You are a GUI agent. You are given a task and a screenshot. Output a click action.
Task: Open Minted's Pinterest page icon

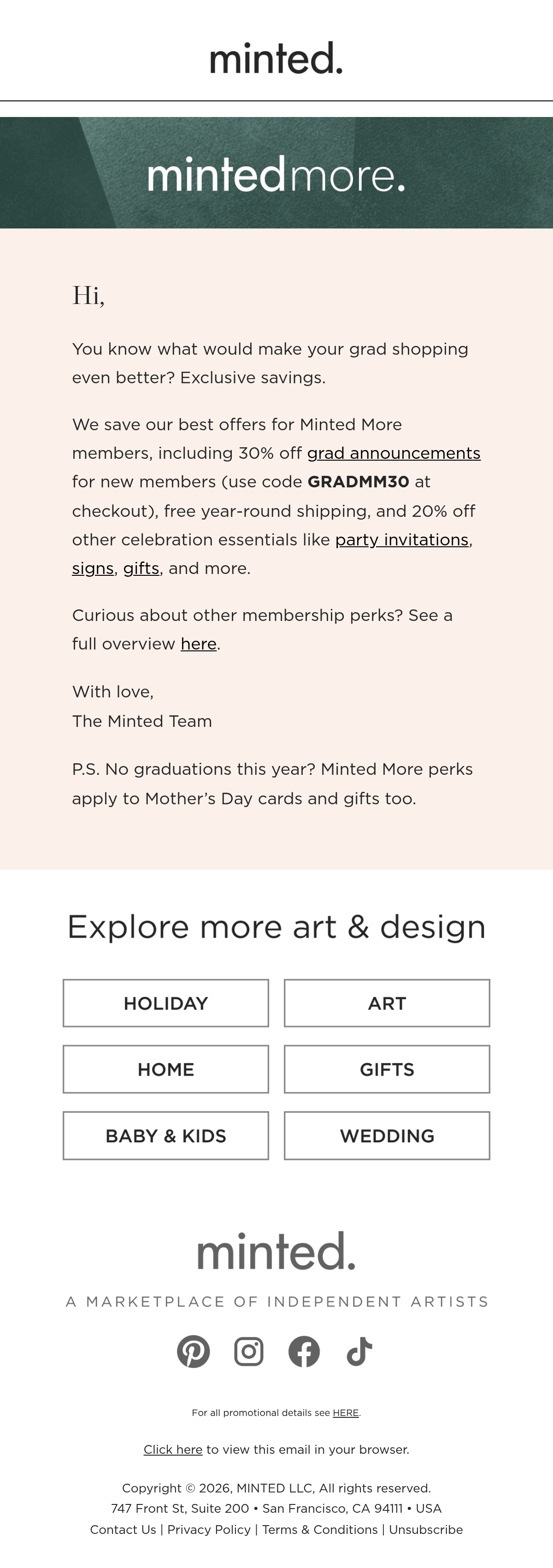(x=193, y=1352)
